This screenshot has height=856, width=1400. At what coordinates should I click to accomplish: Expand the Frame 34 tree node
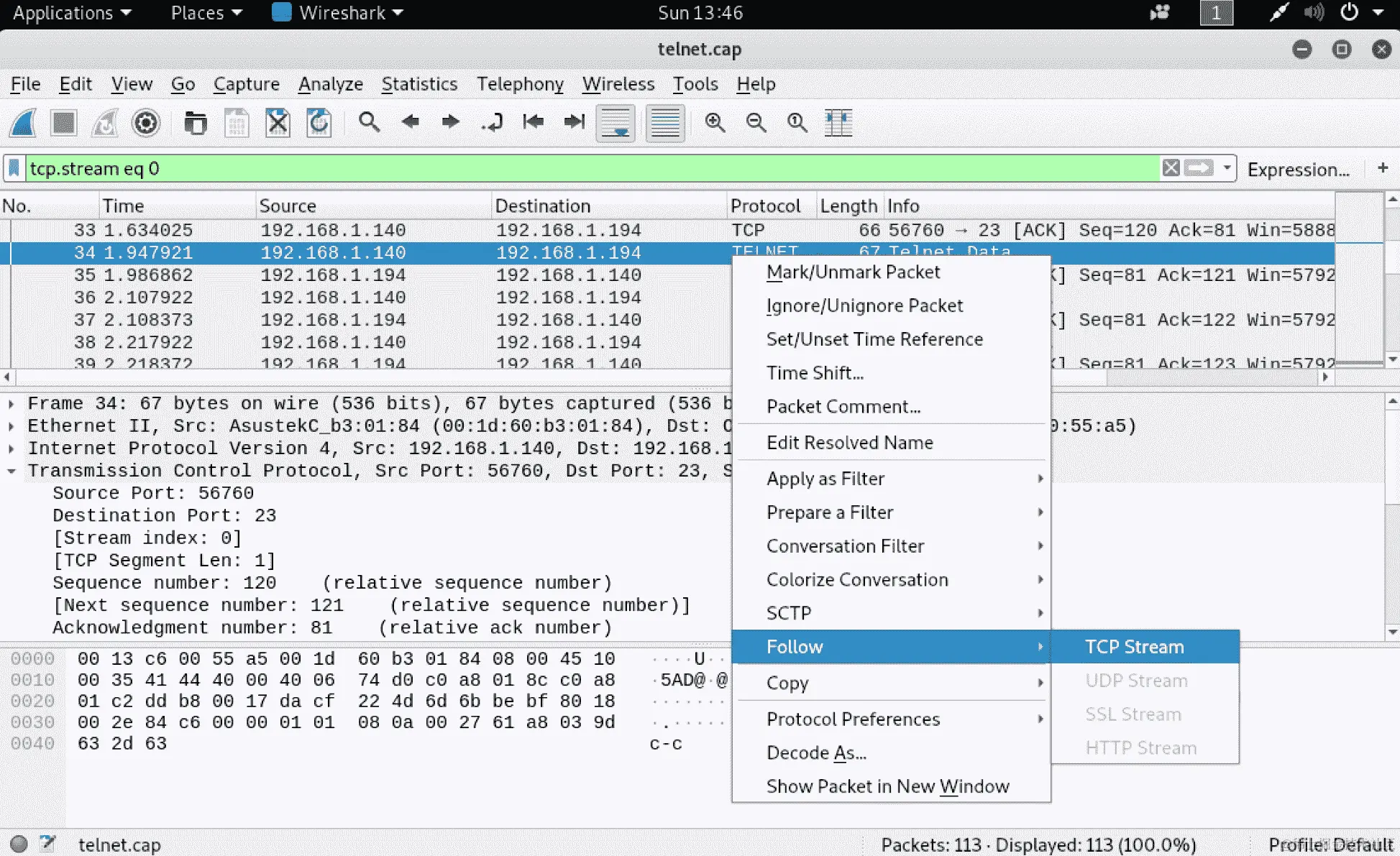[x=12, y=404]
